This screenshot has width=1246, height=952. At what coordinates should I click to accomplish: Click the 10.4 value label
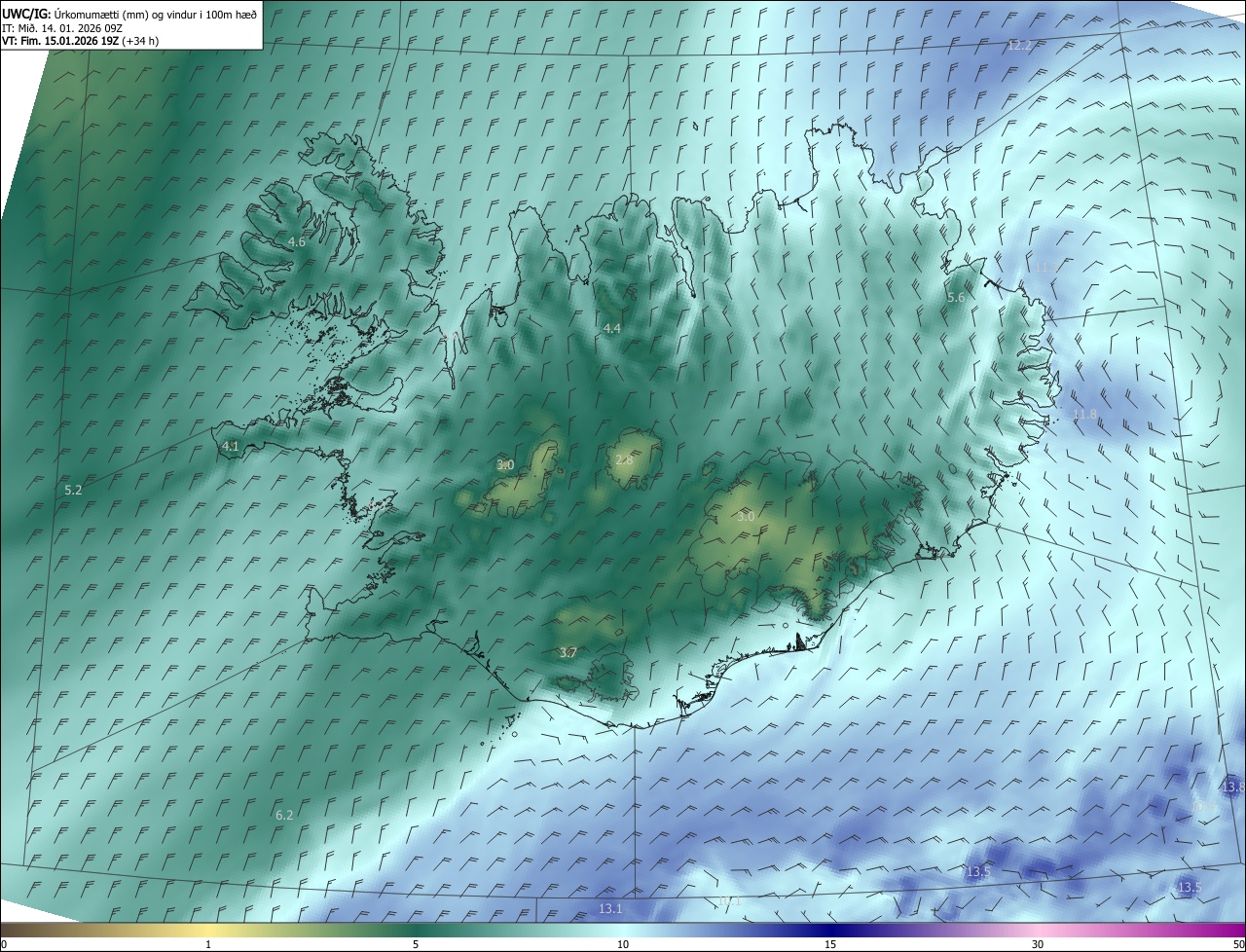click(1204, 807)
